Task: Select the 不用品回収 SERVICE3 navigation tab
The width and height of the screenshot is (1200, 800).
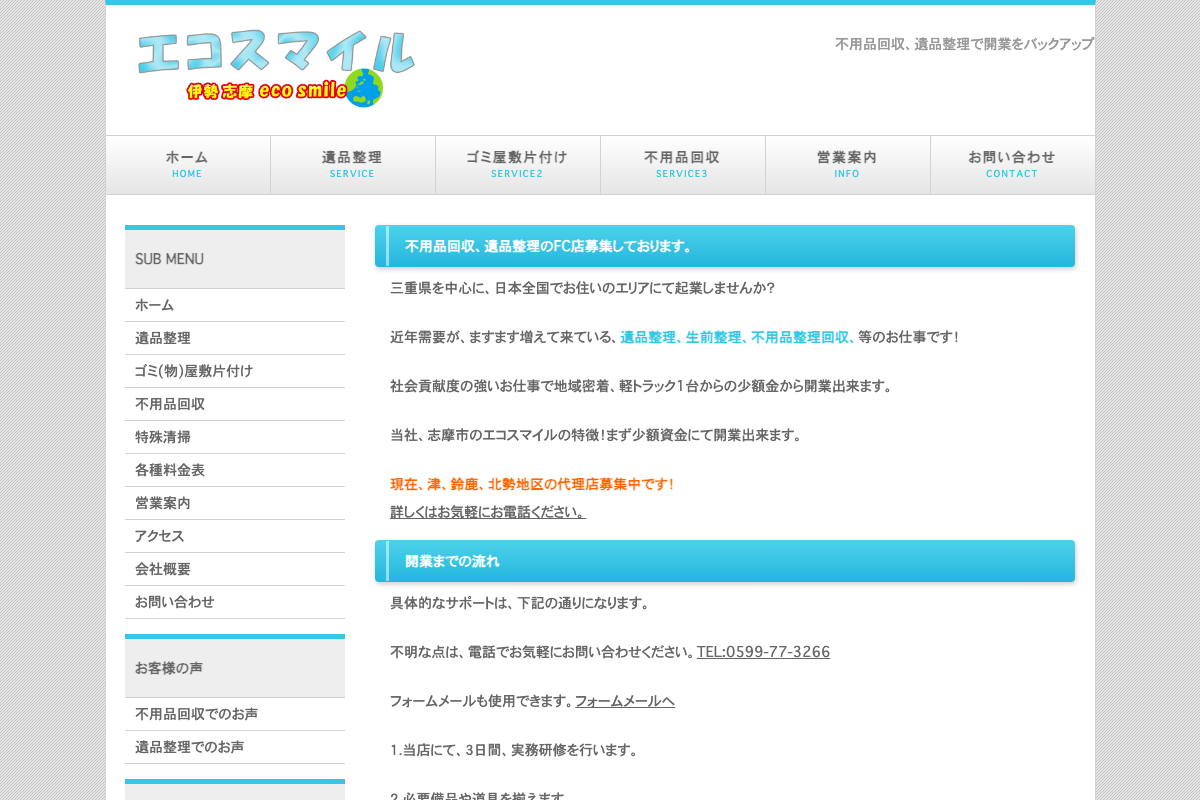Action: tap(683, 165)
